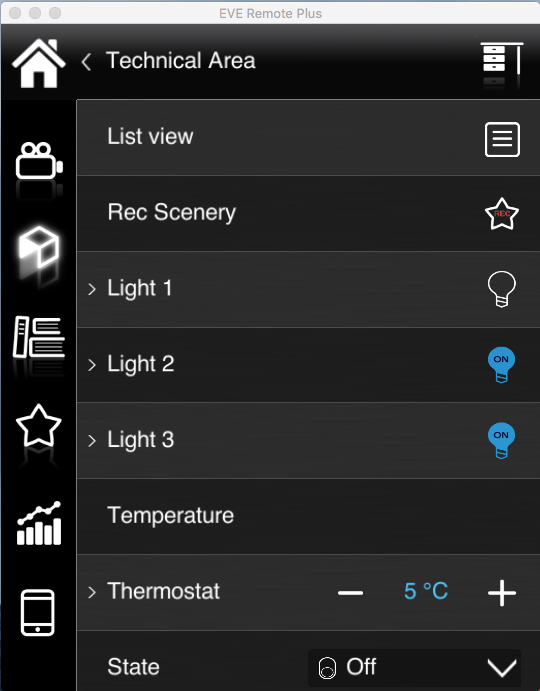The image size is (540, 691).
Task: Open the tablet device icon
Action: [38, 613]
